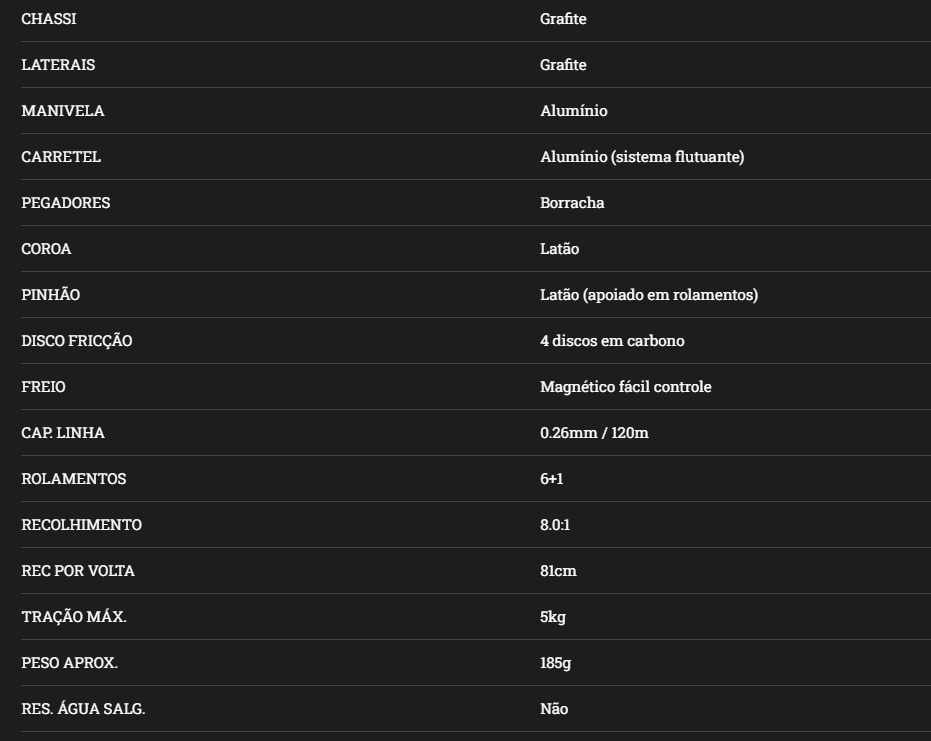Click the 185g PESO APROX. value
Screen dimensions: 931x741
[556, 663]
